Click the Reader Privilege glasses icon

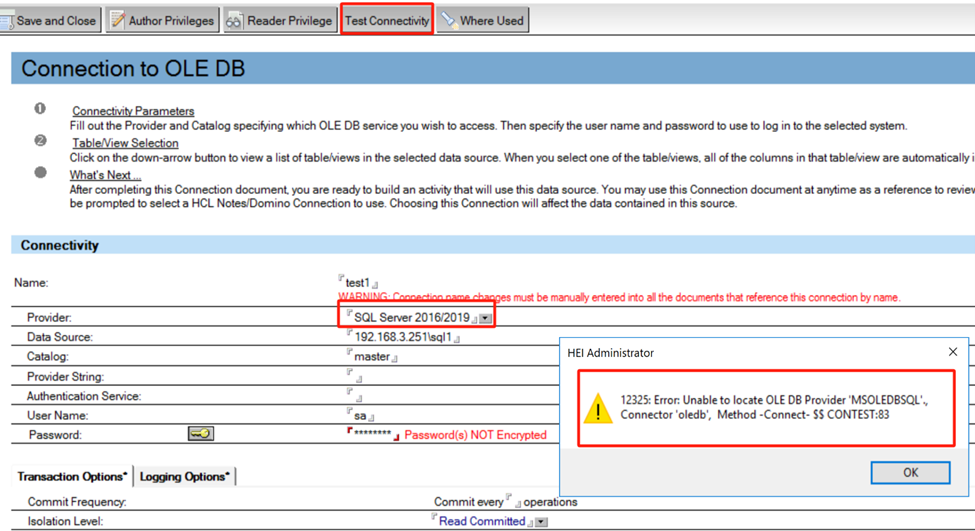235,20
